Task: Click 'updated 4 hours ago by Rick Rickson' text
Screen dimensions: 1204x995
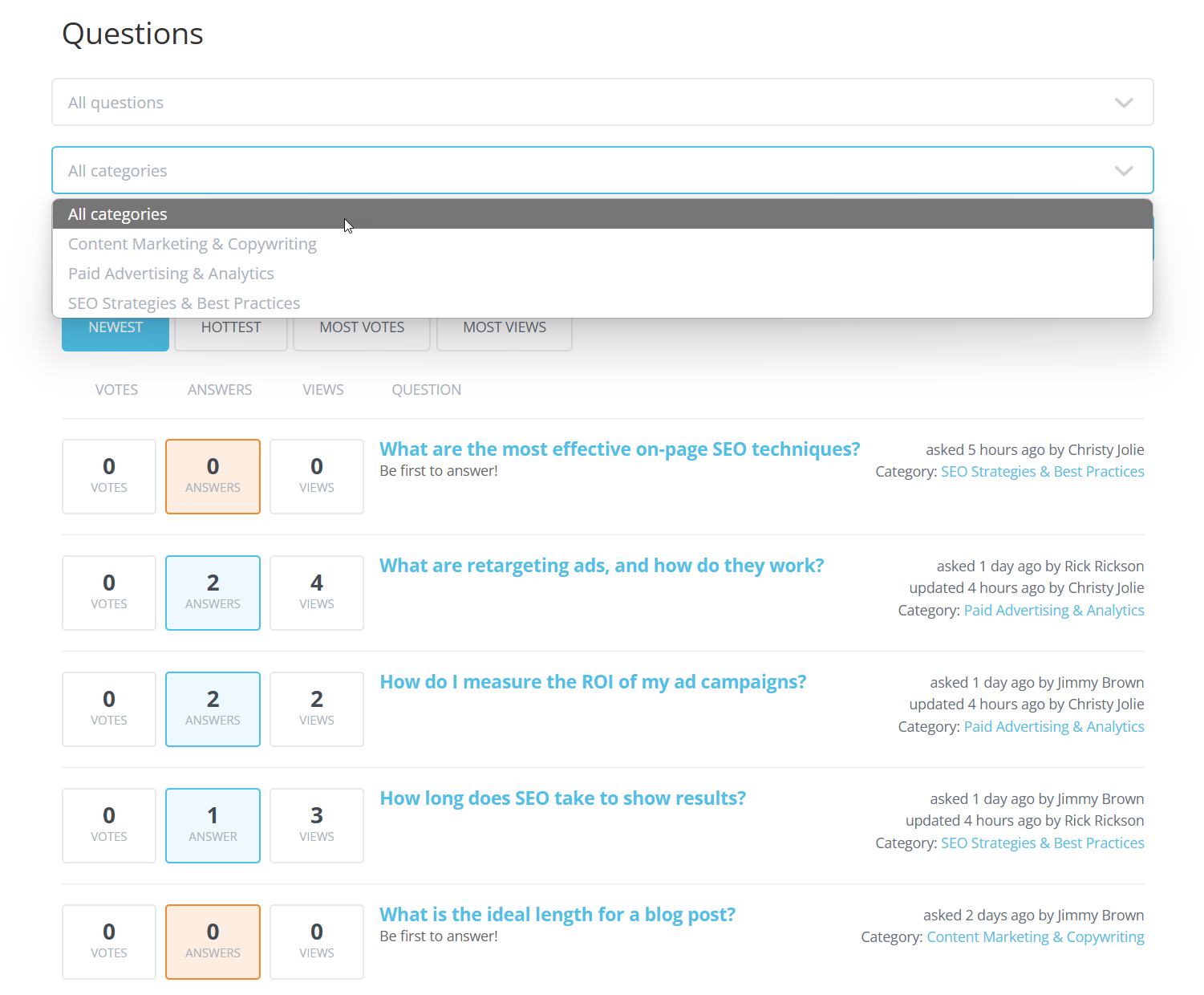Action: pyautogui.click(x=1025, y=821)
